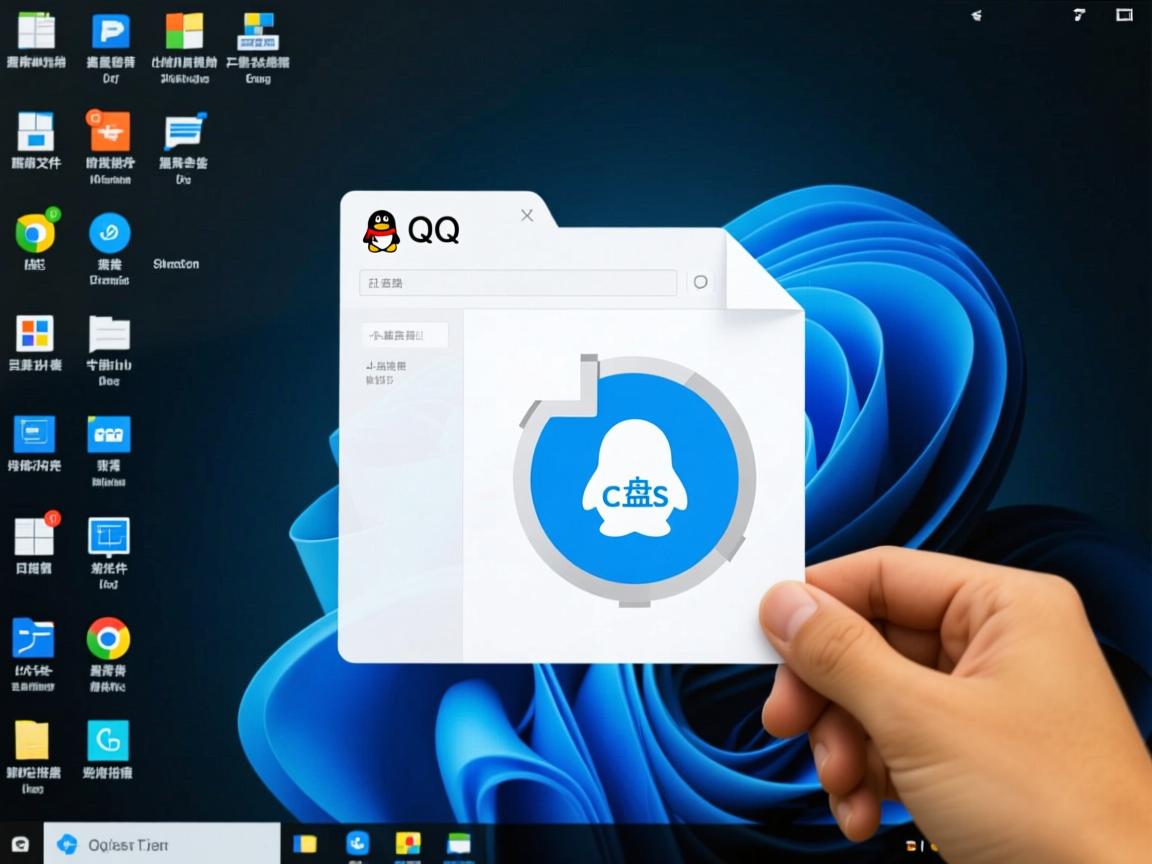Close the QQ window with the X button

(527, 215)
